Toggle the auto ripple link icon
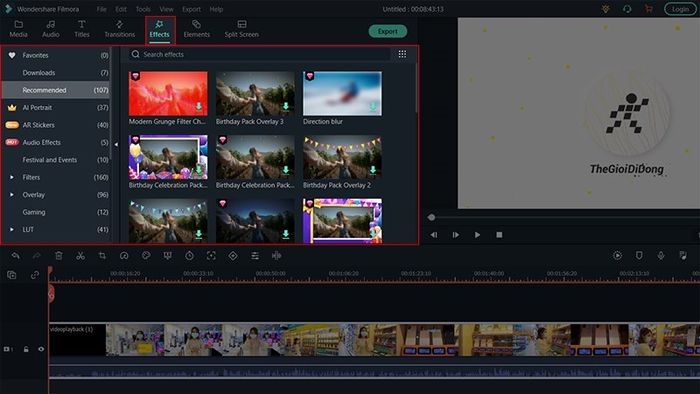The image size is (700, 394). 35,275
